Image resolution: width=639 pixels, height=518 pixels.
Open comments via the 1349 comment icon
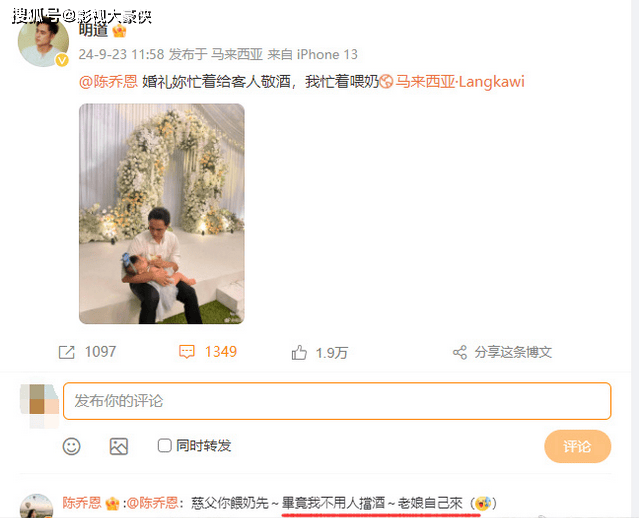click(x=187, y=352)
